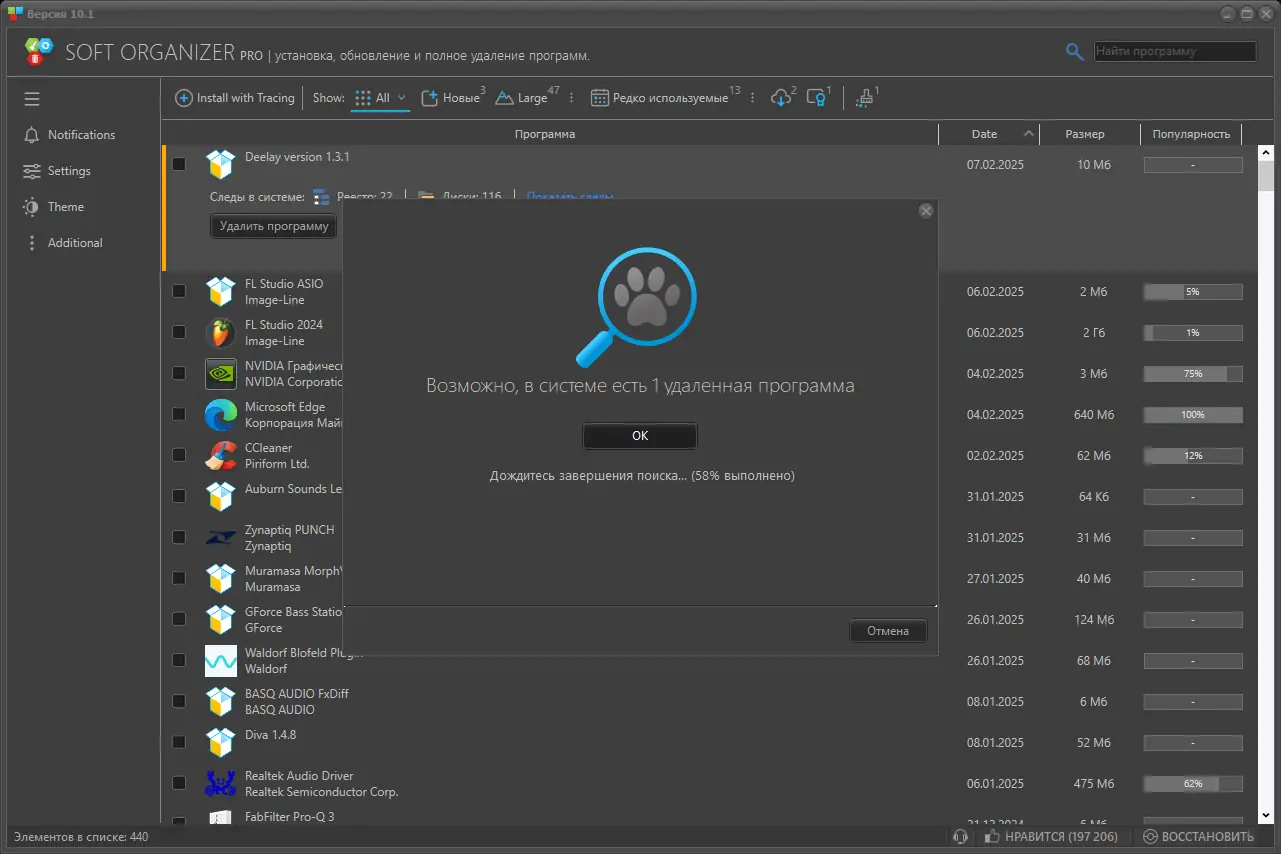Click the cleanup broom icon in the toolbar

click(x=865, y=98)
